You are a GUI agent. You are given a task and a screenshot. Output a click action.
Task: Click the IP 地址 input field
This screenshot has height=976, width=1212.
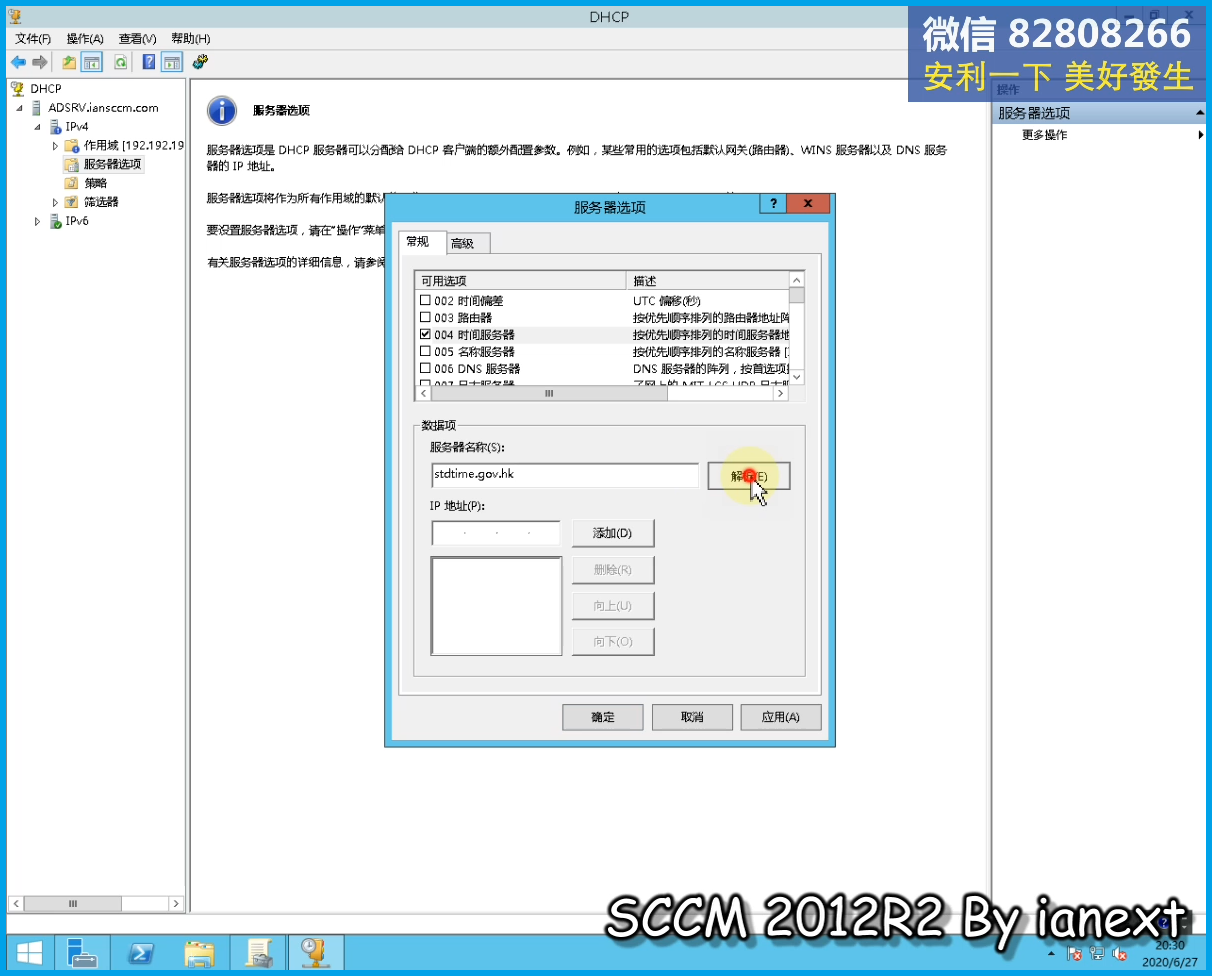(496, 533)
